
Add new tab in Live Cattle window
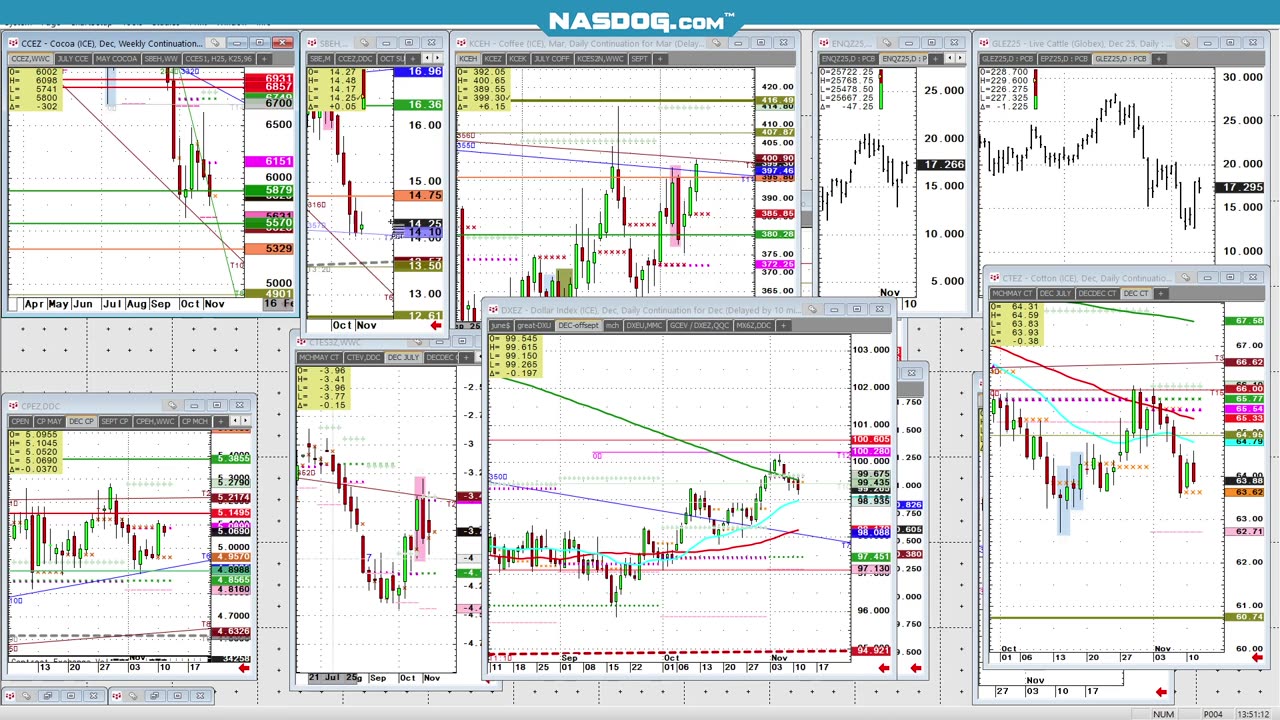[1159, 58]
